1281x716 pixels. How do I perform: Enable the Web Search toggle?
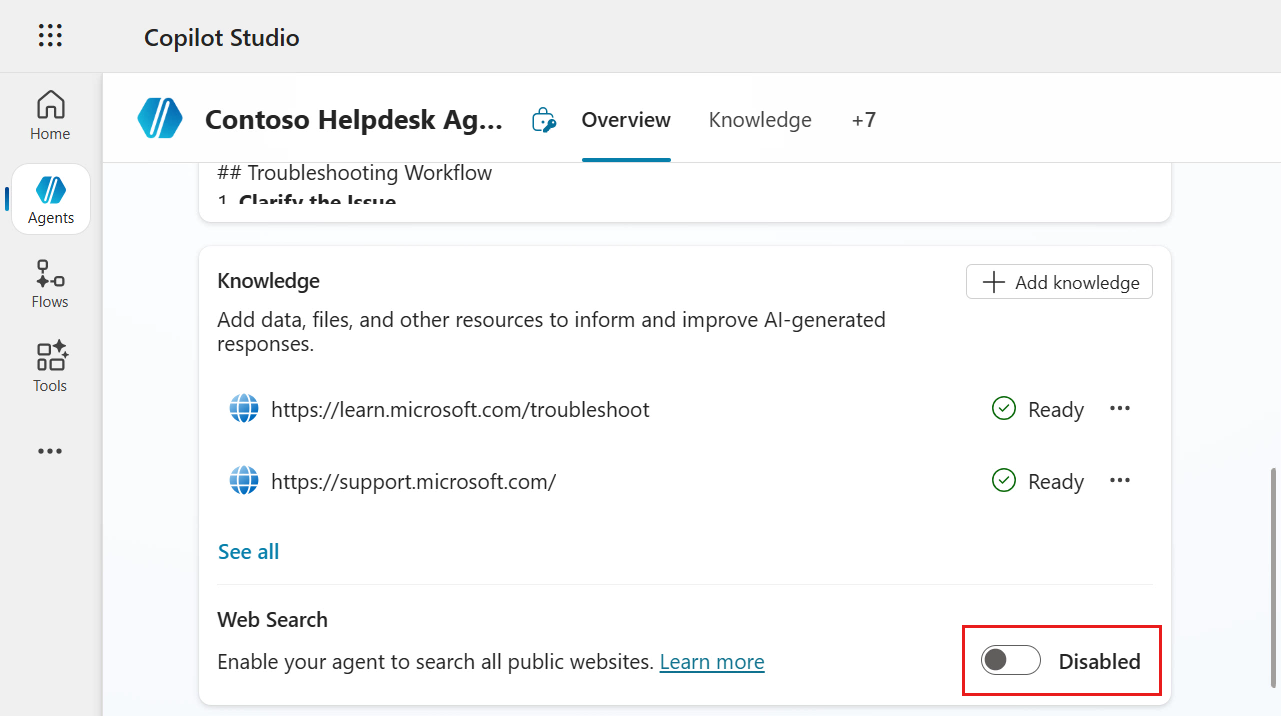[1010, 660]
